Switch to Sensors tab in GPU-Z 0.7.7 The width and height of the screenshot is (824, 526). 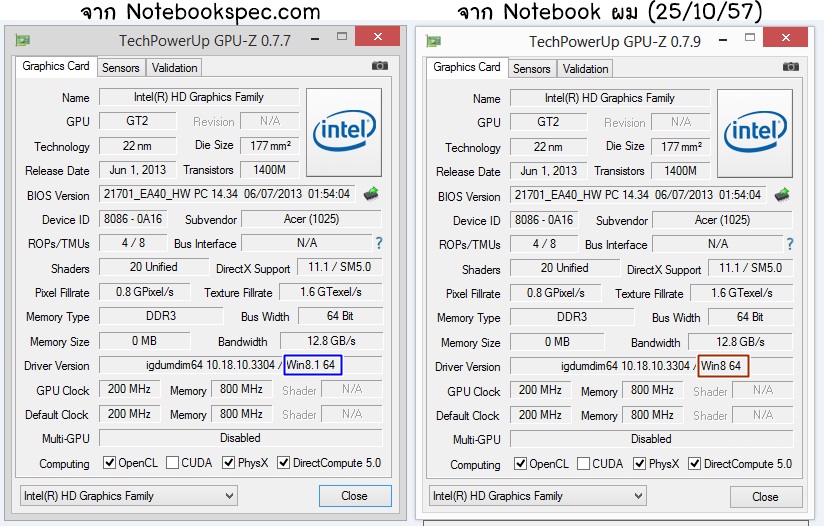pos(120,68)
